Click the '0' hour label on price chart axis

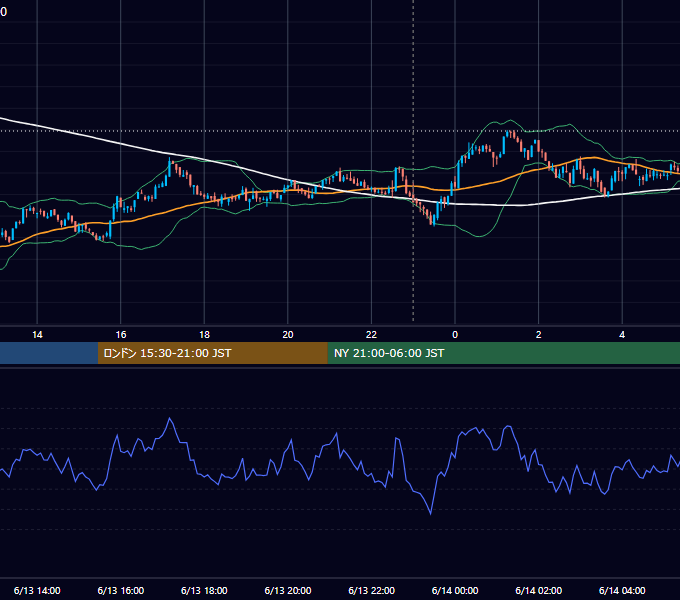pos(455,335)
